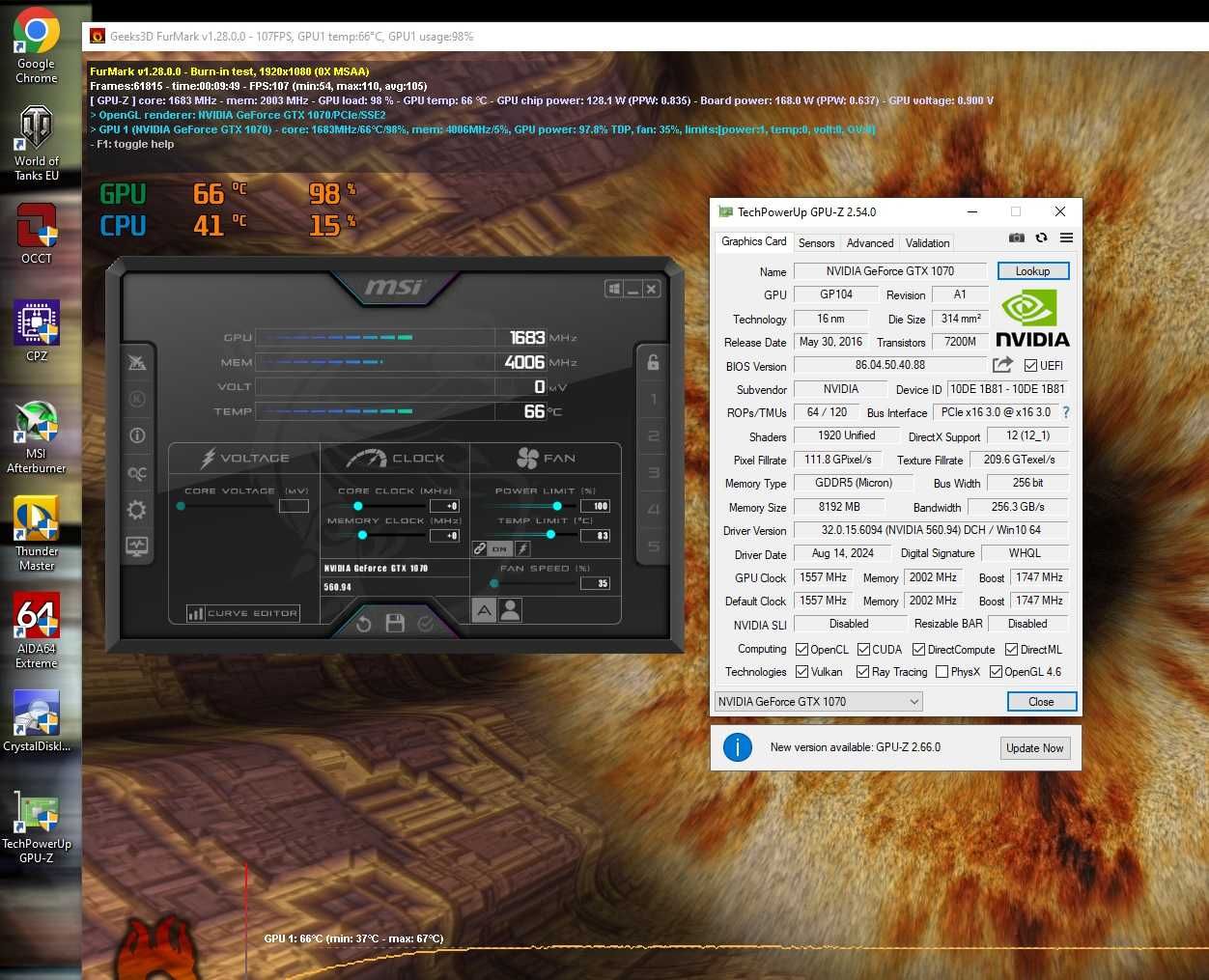1209x980 pixels.
Task: Click temp limit slider handle
Action: pos(550,535)
